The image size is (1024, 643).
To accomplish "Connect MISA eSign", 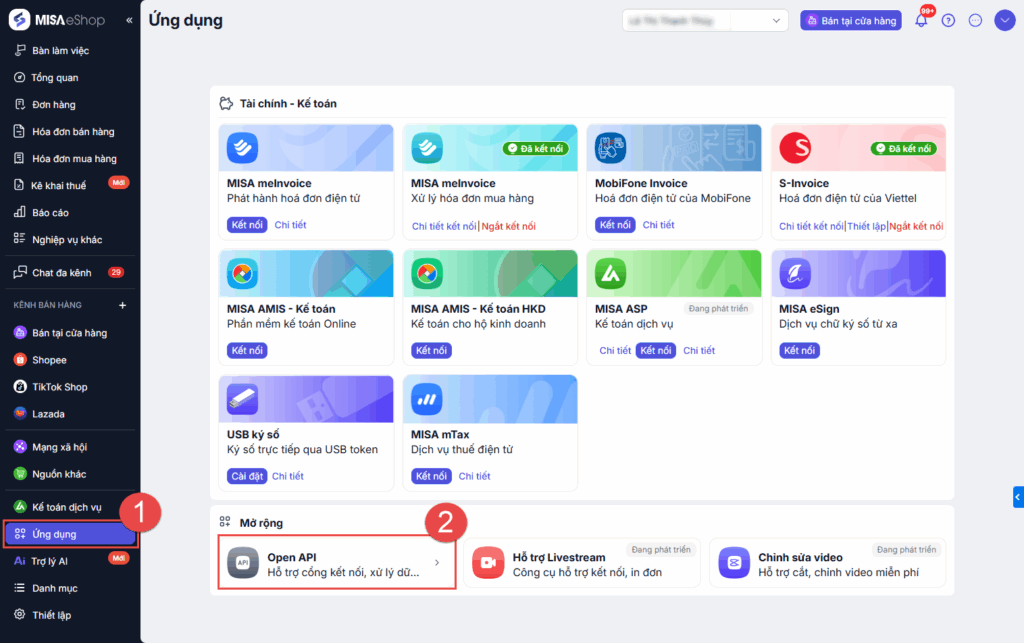I will click(x=800, y=351).
